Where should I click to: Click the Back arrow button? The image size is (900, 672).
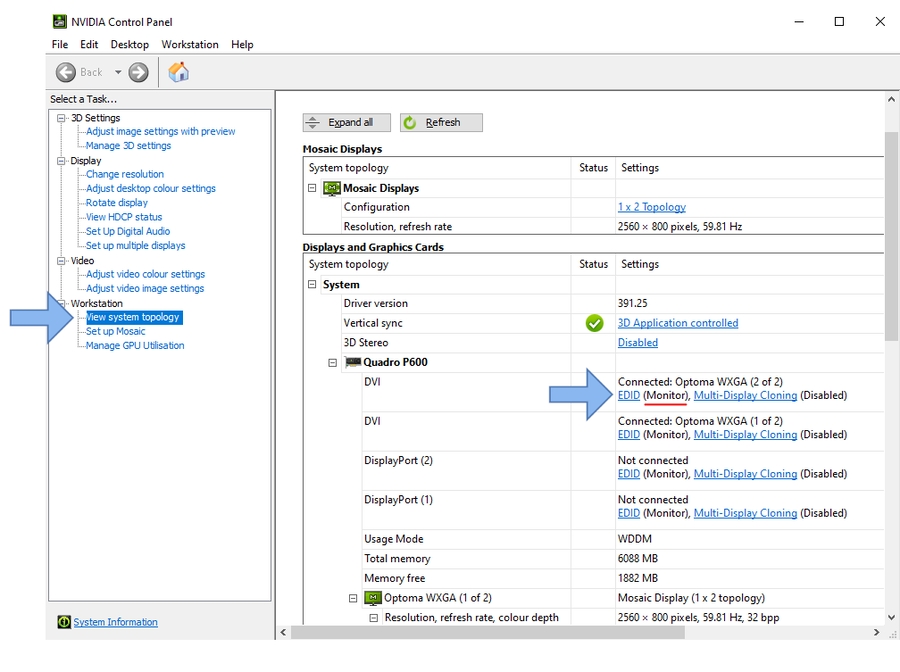click(66, 72)
